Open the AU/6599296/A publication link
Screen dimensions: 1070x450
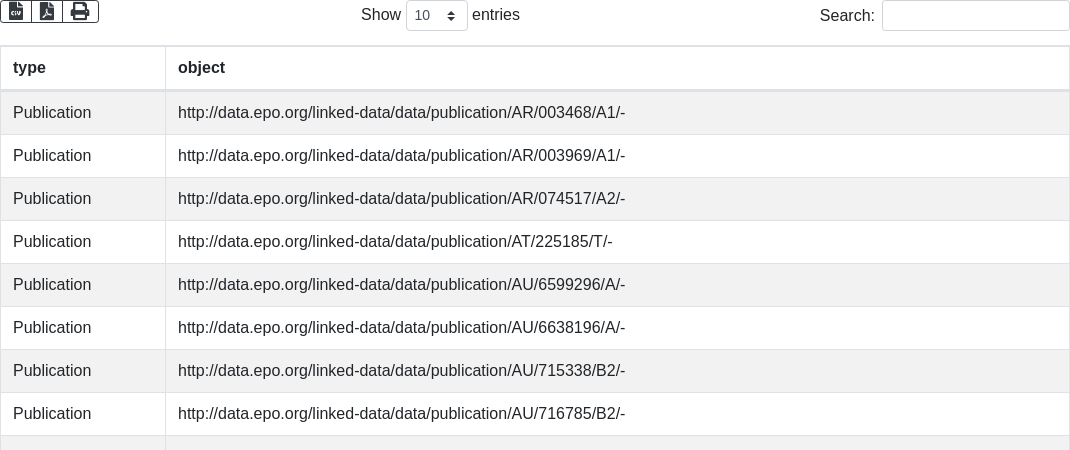[401, 285]
